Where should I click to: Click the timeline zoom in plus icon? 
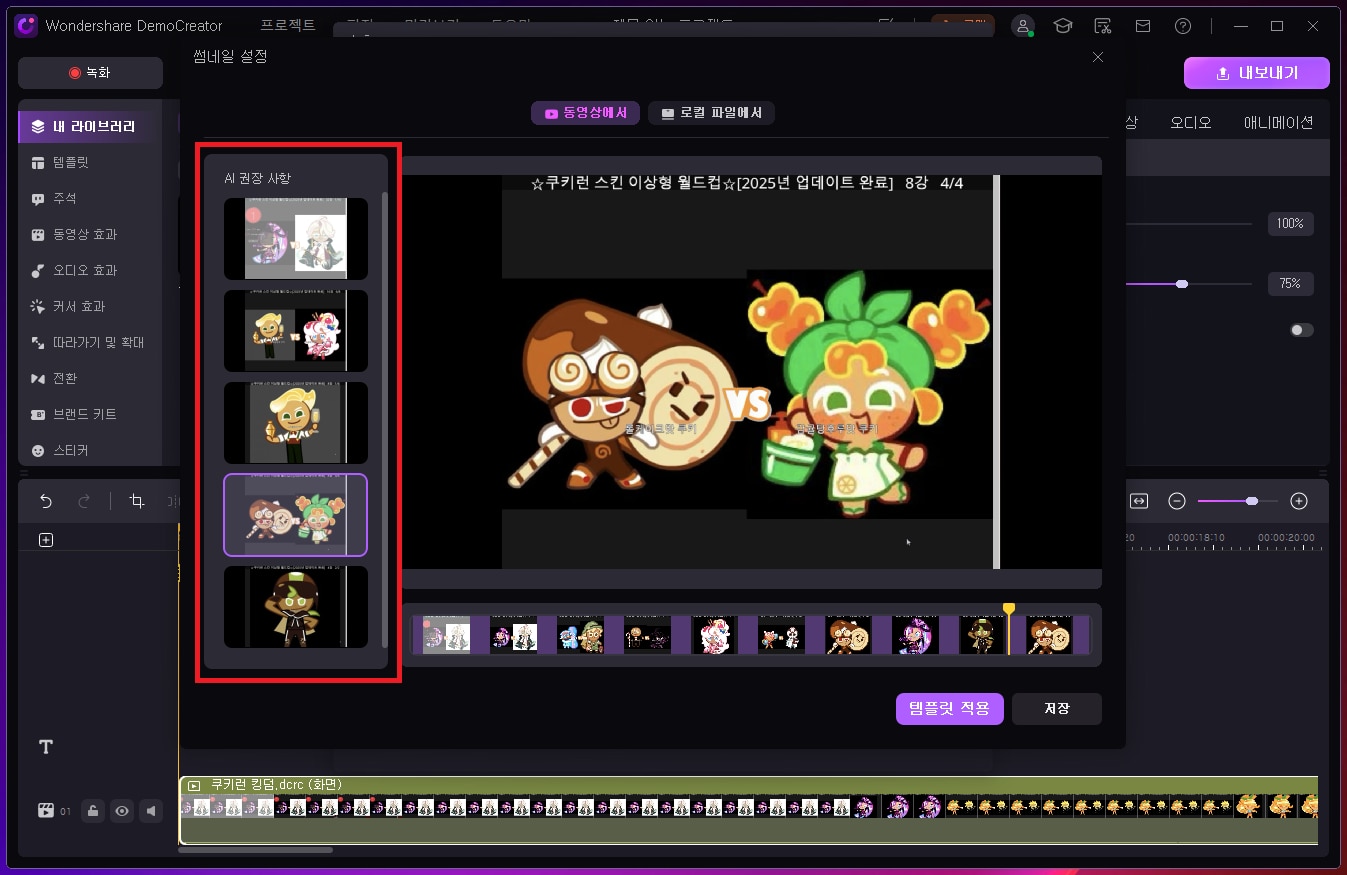click(x=1299, y=501)
